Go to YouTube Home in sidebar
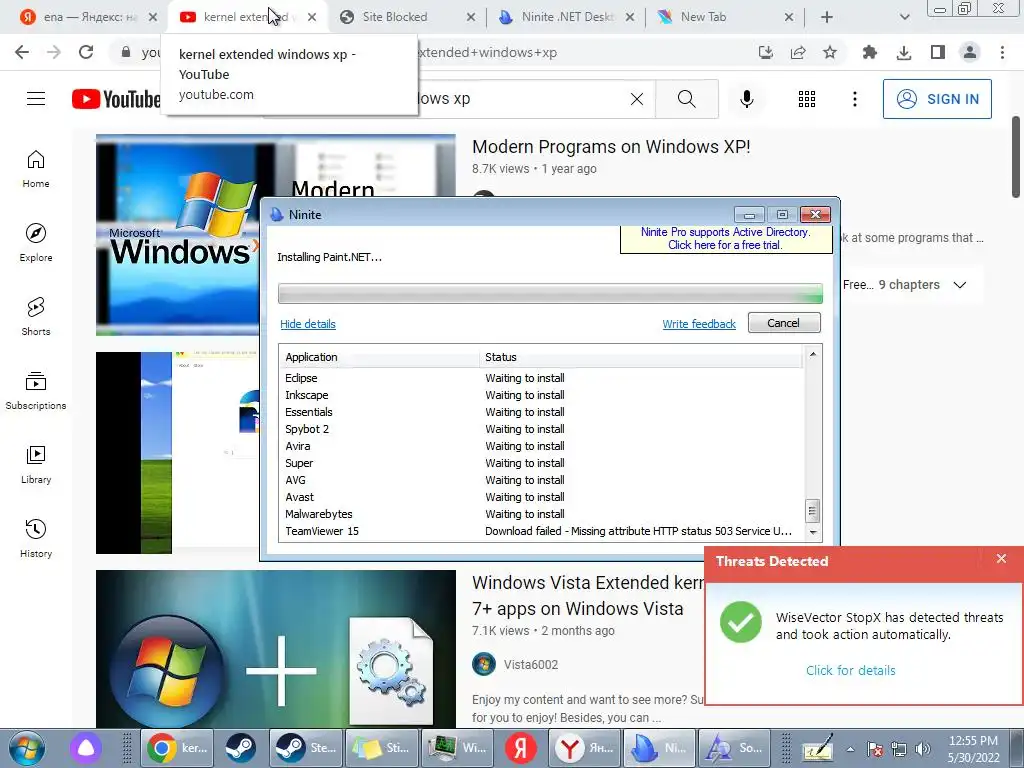This screenshot has height=768, width=1024. (36, 168)
